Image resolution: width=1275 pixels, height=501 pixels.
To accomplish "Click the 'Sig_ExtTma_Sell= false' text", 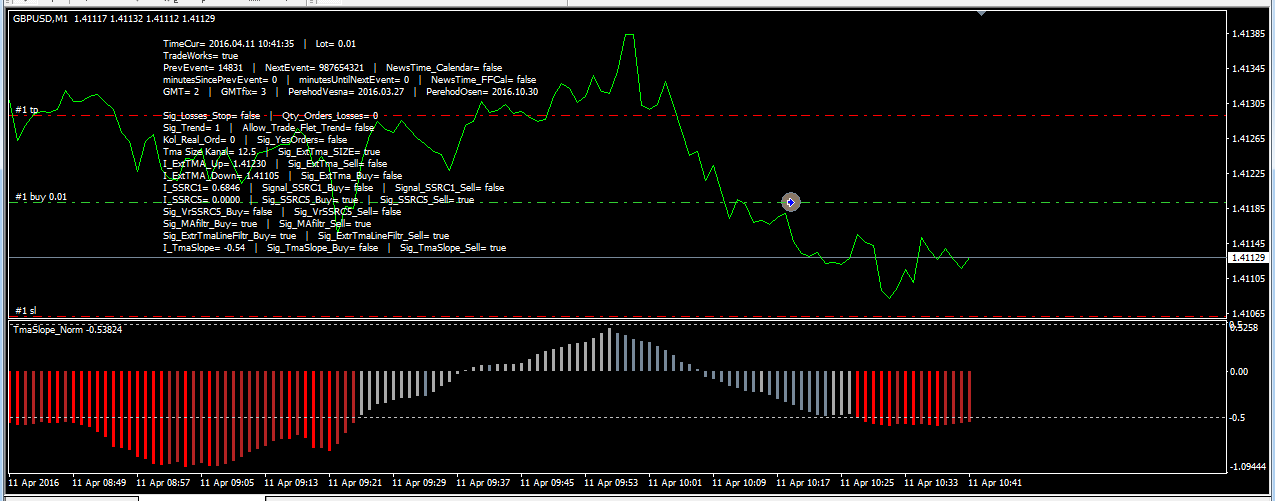I will (x=338, y=162).
